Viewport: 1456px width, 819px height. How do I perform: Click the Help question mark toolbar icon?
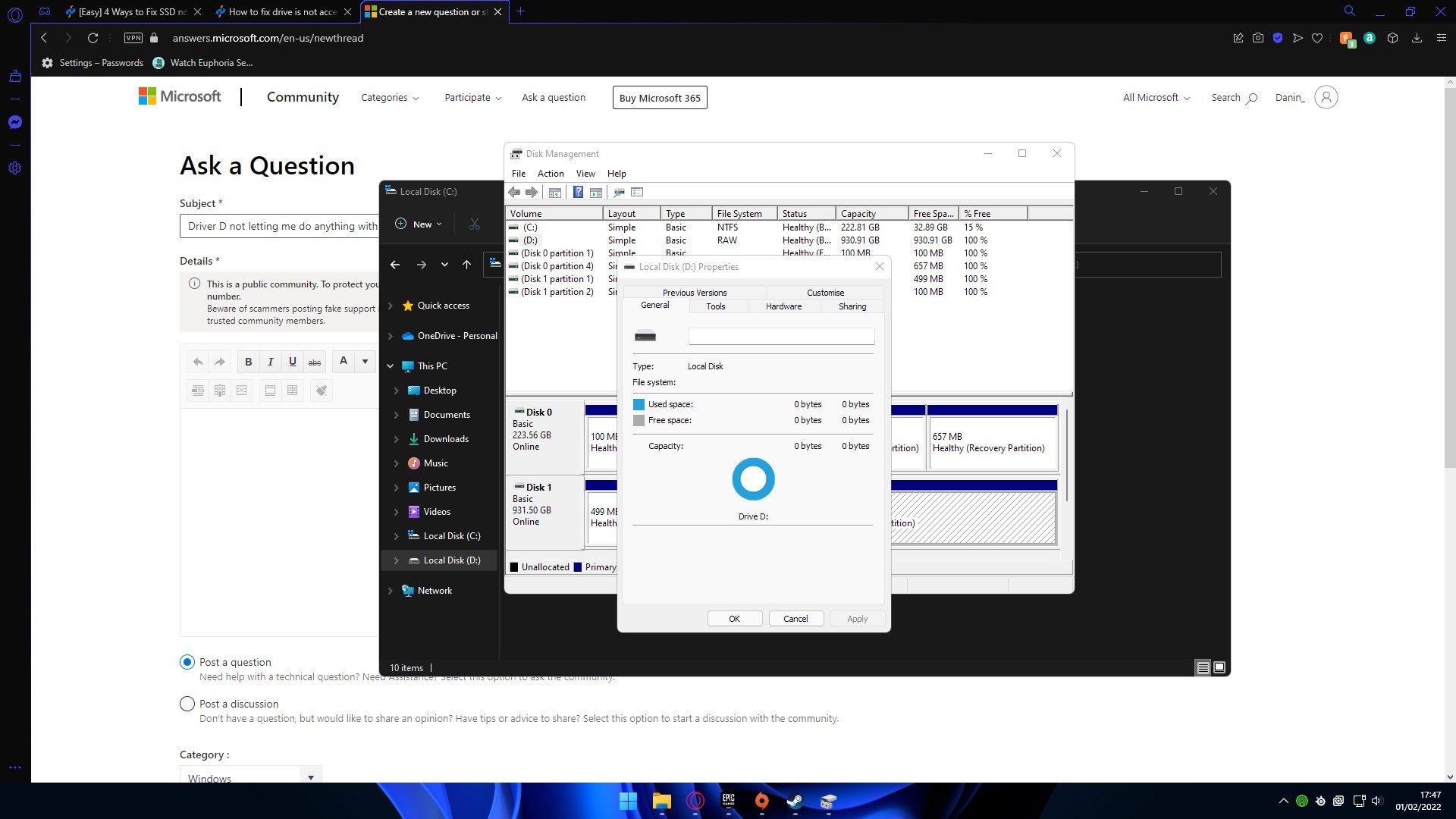point(578,193)
